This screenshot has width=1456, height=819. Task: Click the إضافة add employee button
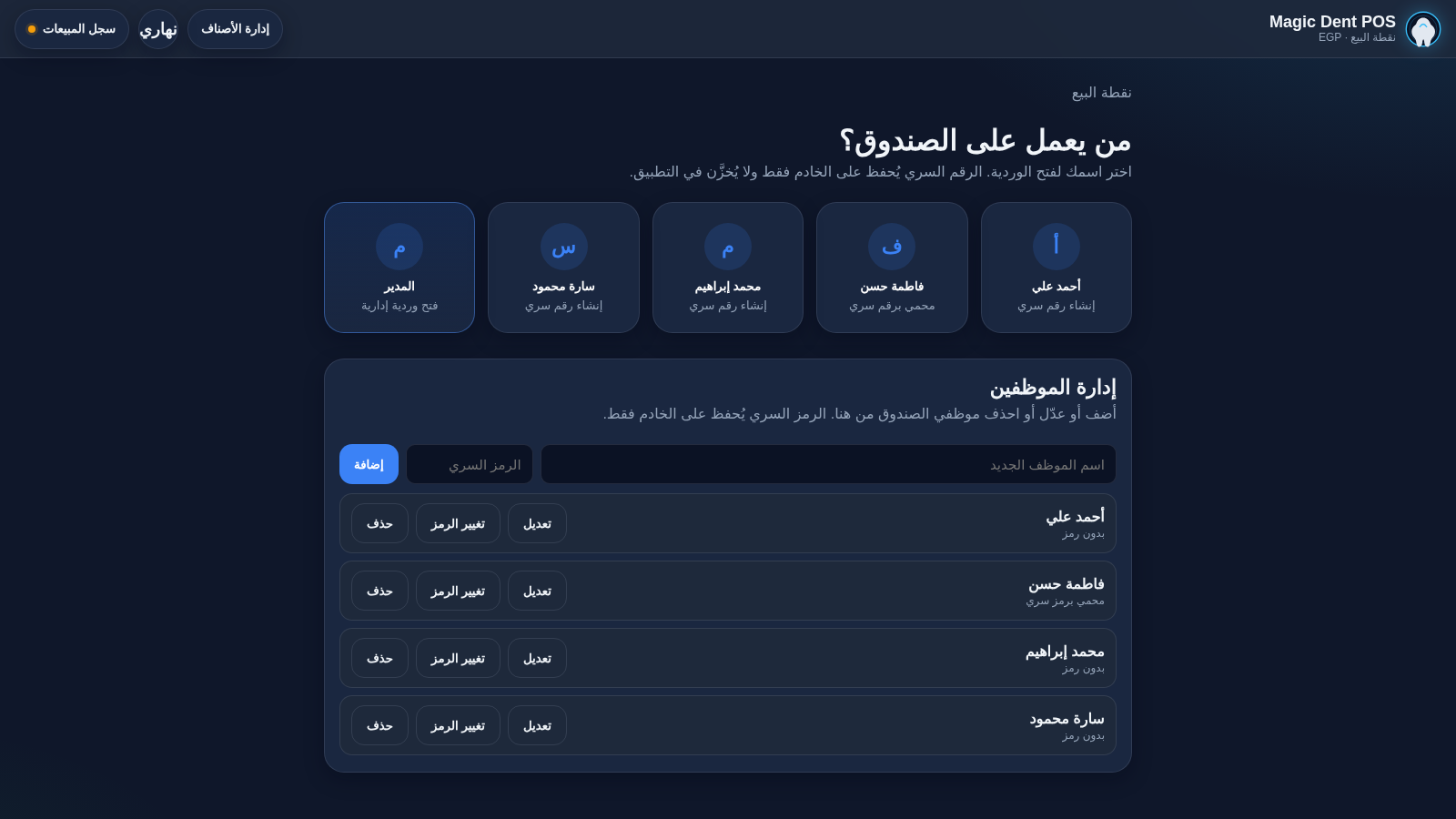click(369, 464)
